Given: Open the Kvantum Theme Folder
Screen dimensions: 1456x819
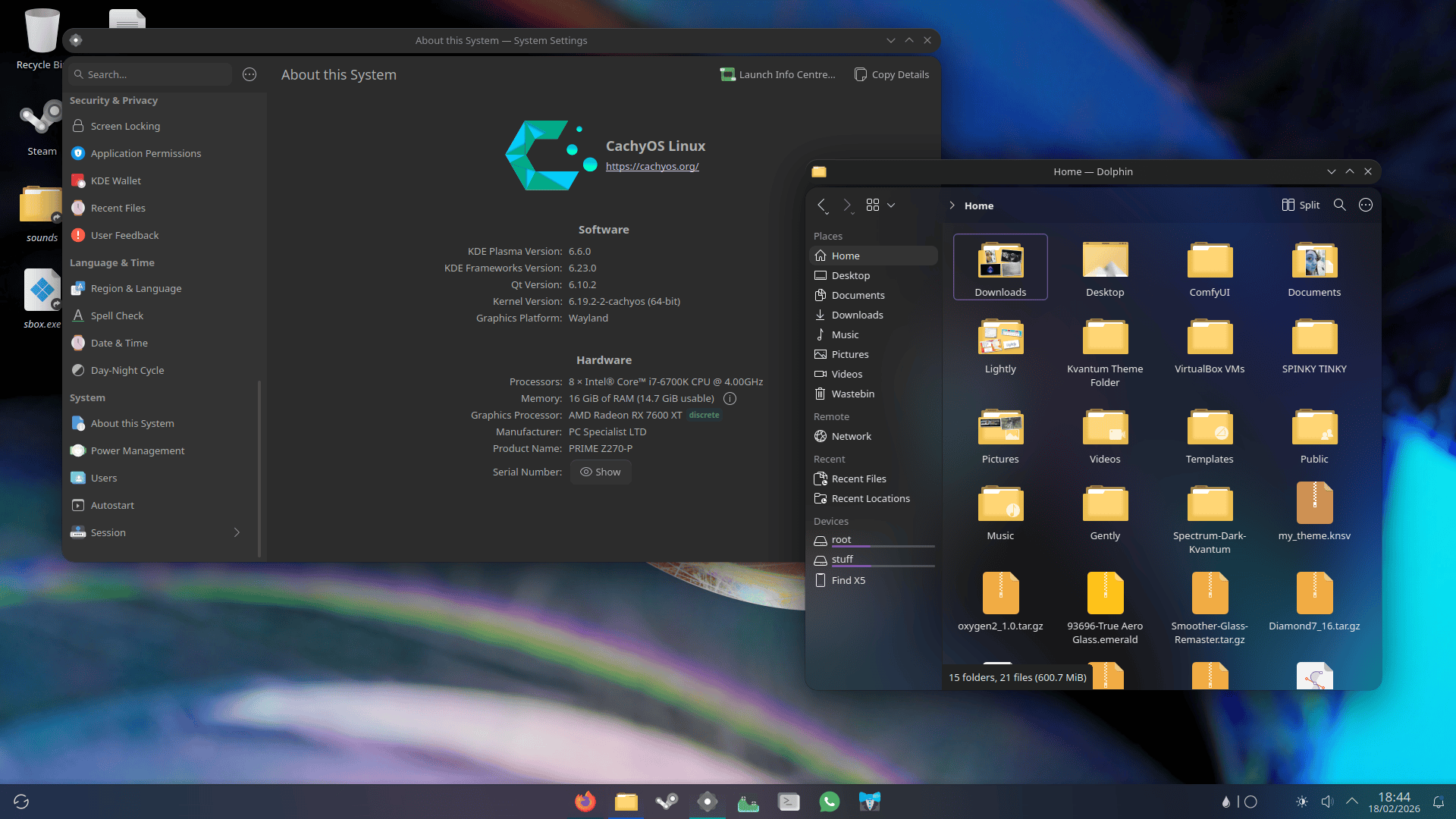Looking at the screenshot, I should (1105, 353).
